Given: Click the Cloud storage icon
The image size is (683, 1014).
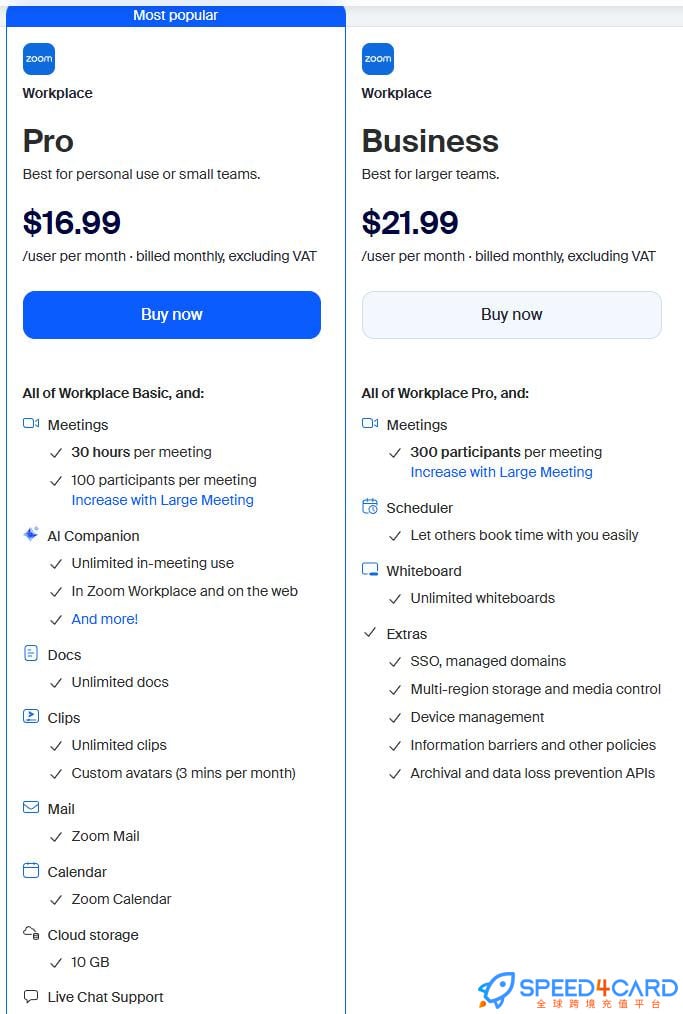Looking at the screenshot, I should (31, 934).
